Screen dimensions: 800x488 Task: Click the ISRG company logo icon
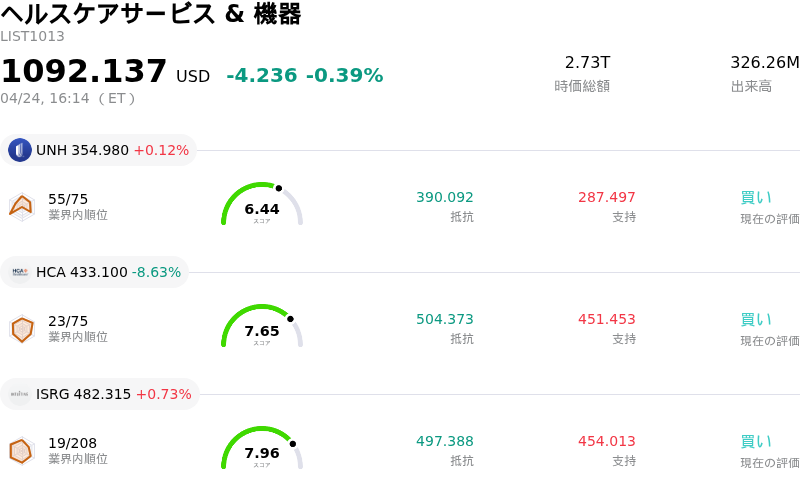[x=20, y=394]
